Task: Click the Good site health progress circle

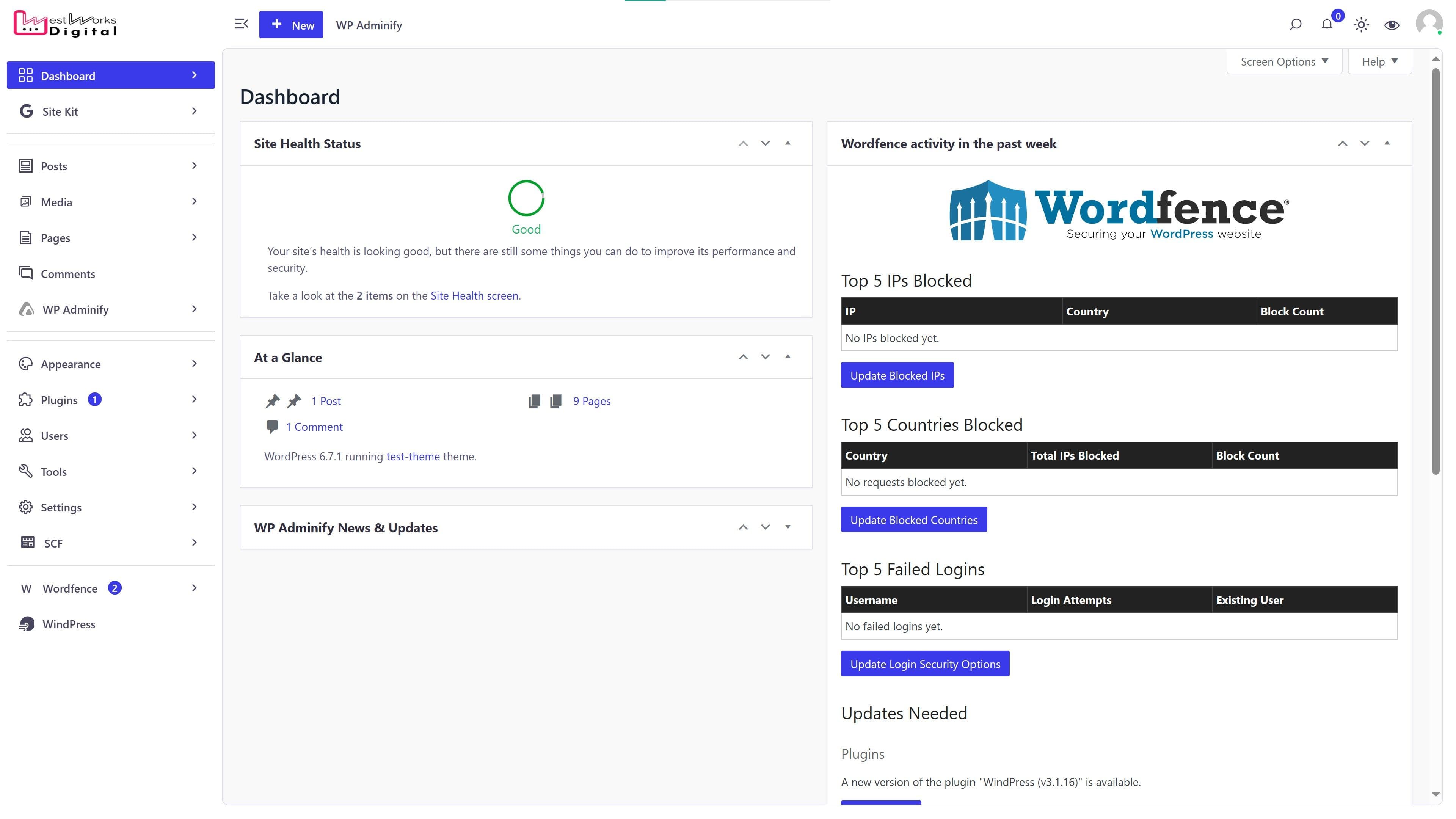Action: (x=526, y=198)
